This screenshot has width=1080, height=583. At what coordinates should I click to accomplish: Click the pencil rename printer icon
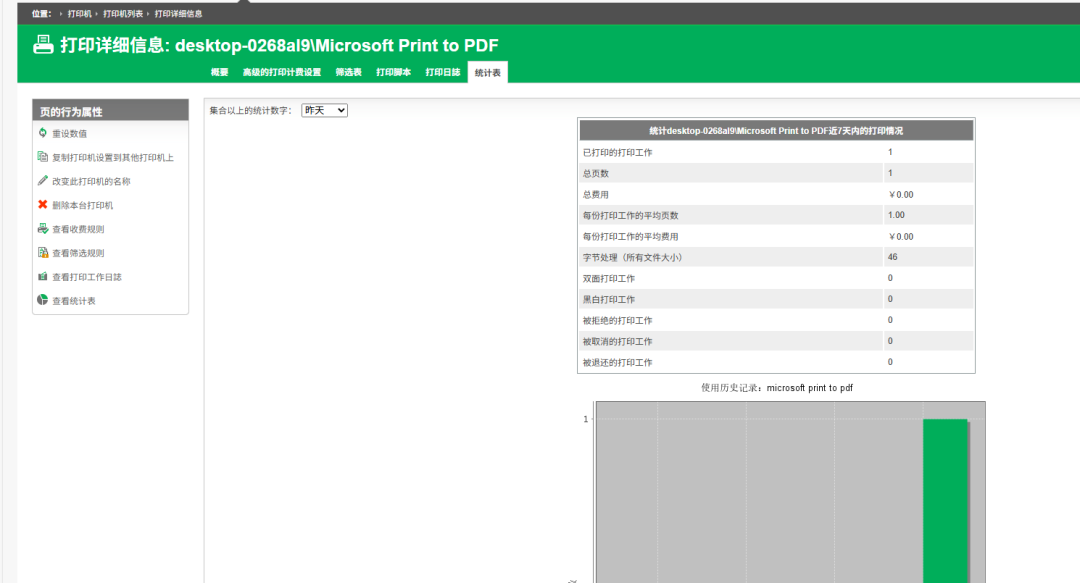pos(43,181)
